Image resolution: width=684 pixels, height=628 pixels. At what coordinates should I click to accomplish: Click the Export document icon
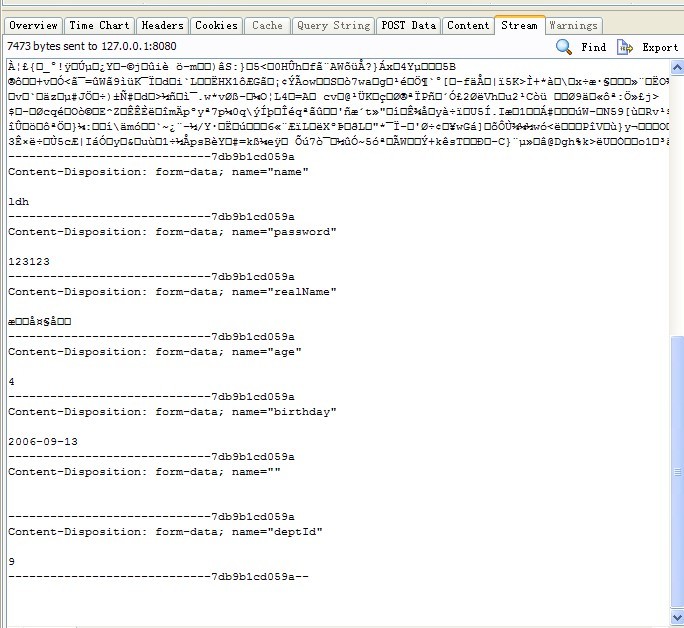(x=624, y=47)
